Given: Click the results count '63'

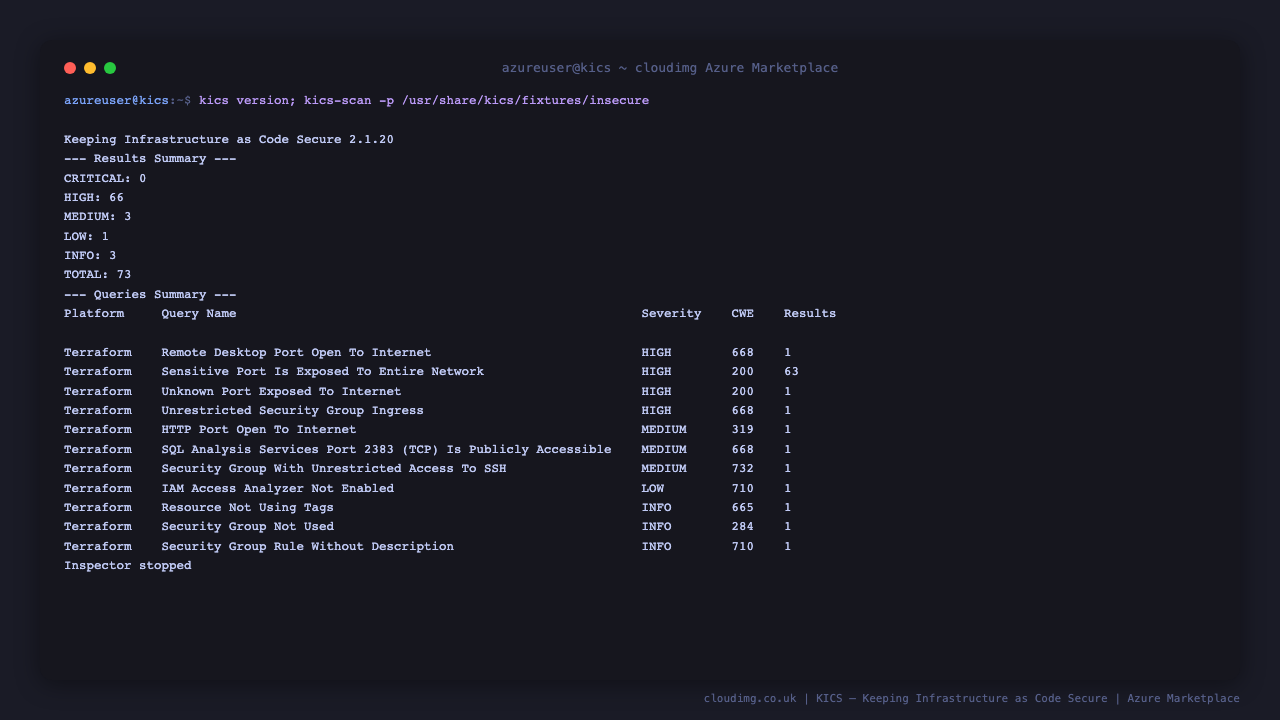Looking at the screenshot, I should pyautogui.click(x=791, y=372).
